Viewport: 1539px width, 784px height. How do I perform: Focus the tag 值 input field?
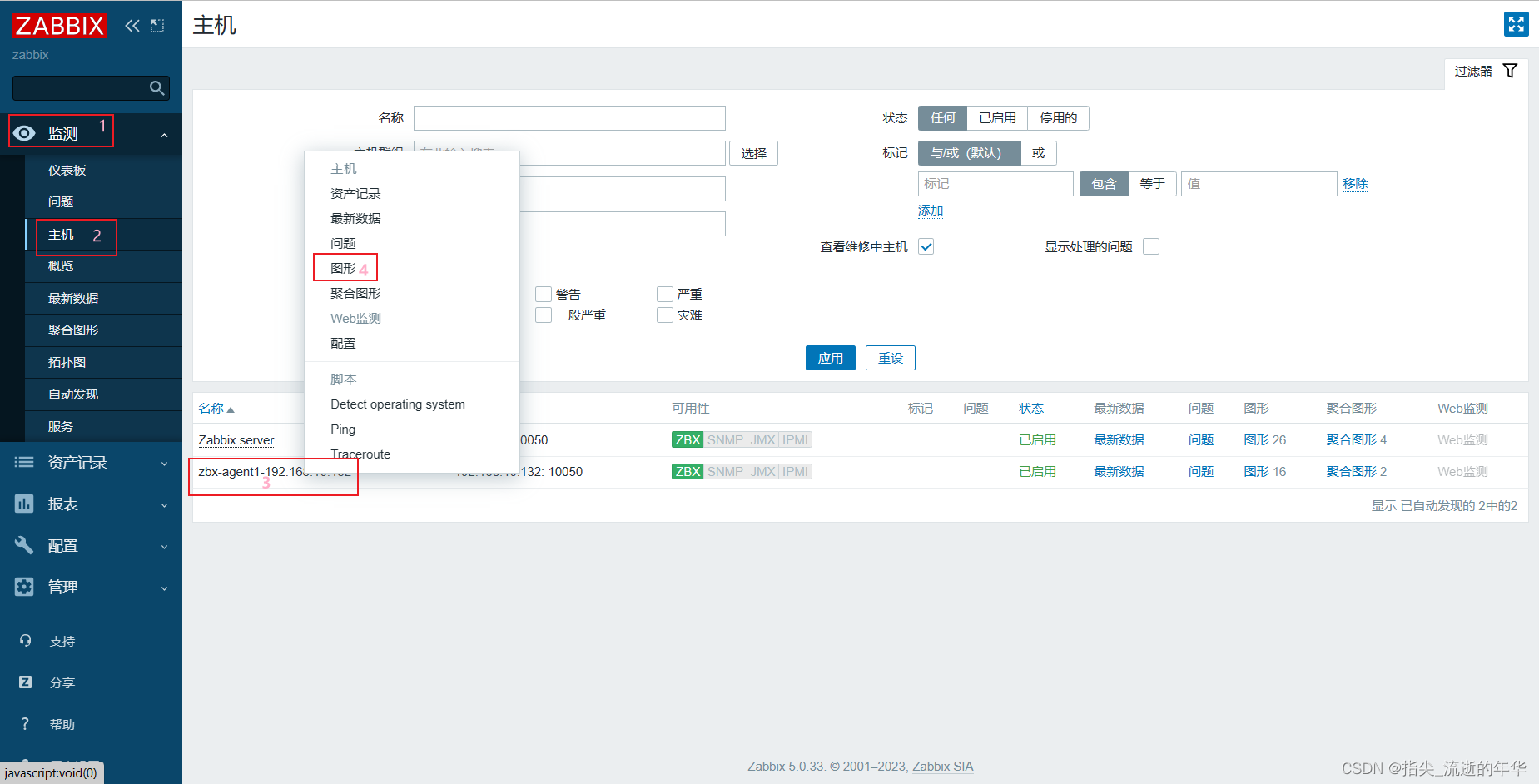click(x=1259, y=184)
